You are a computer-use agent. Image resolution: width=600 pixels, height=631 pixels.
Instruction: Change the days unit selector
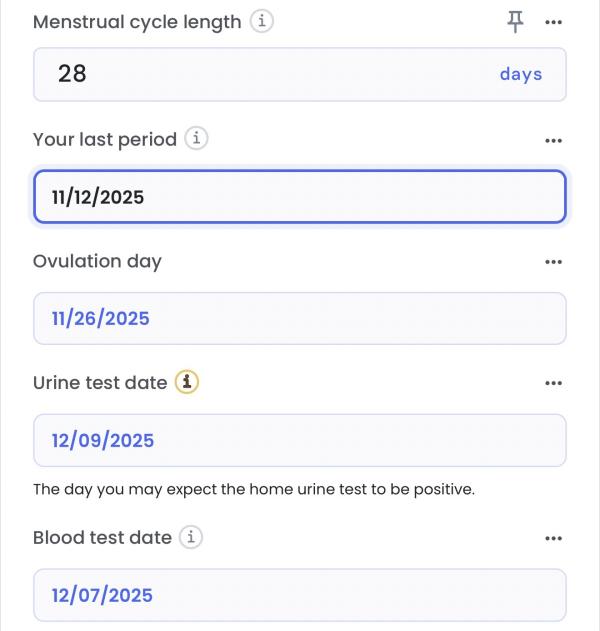click(x=520, y=74)
